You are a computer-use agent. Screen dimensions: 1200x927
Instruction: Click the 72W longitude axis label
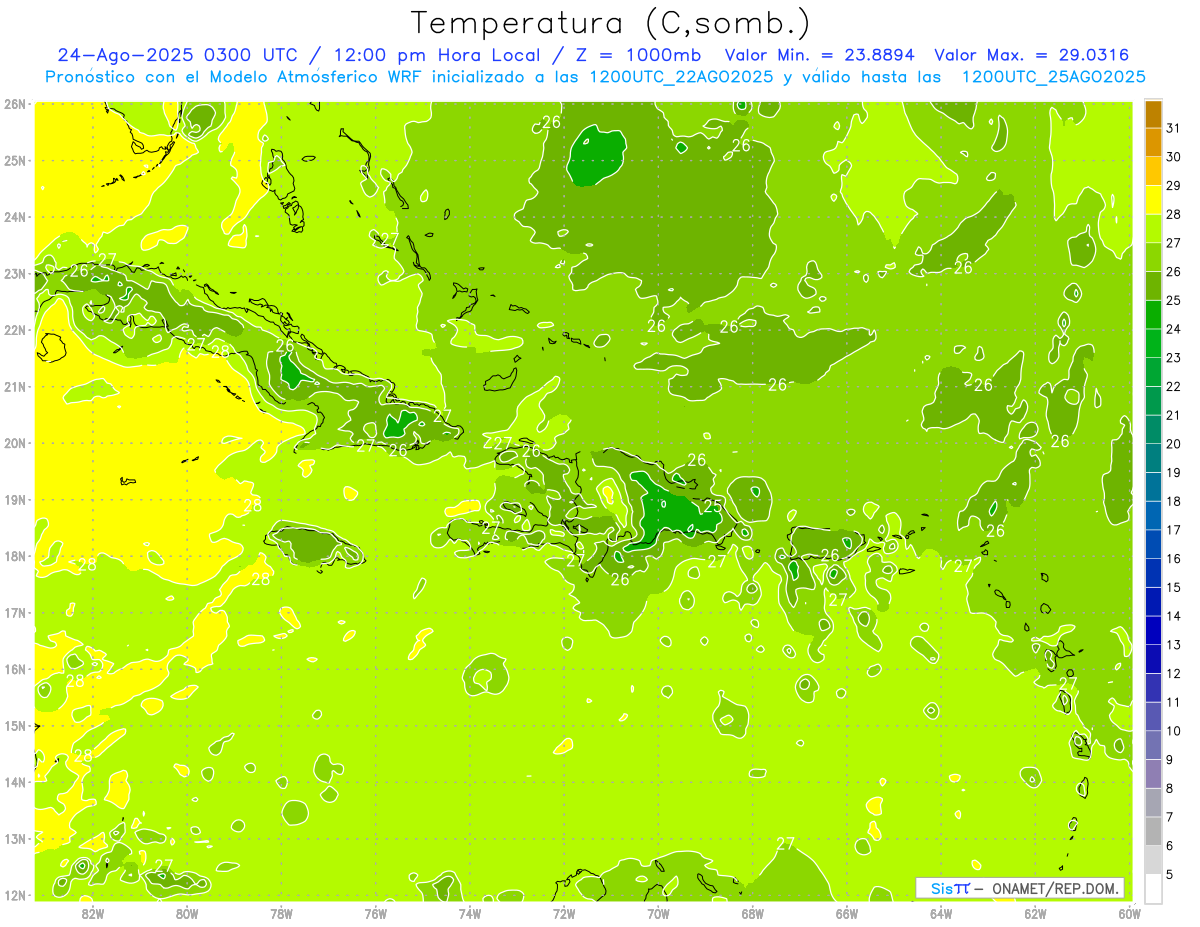pyautogui.click(x=564, y=913)
